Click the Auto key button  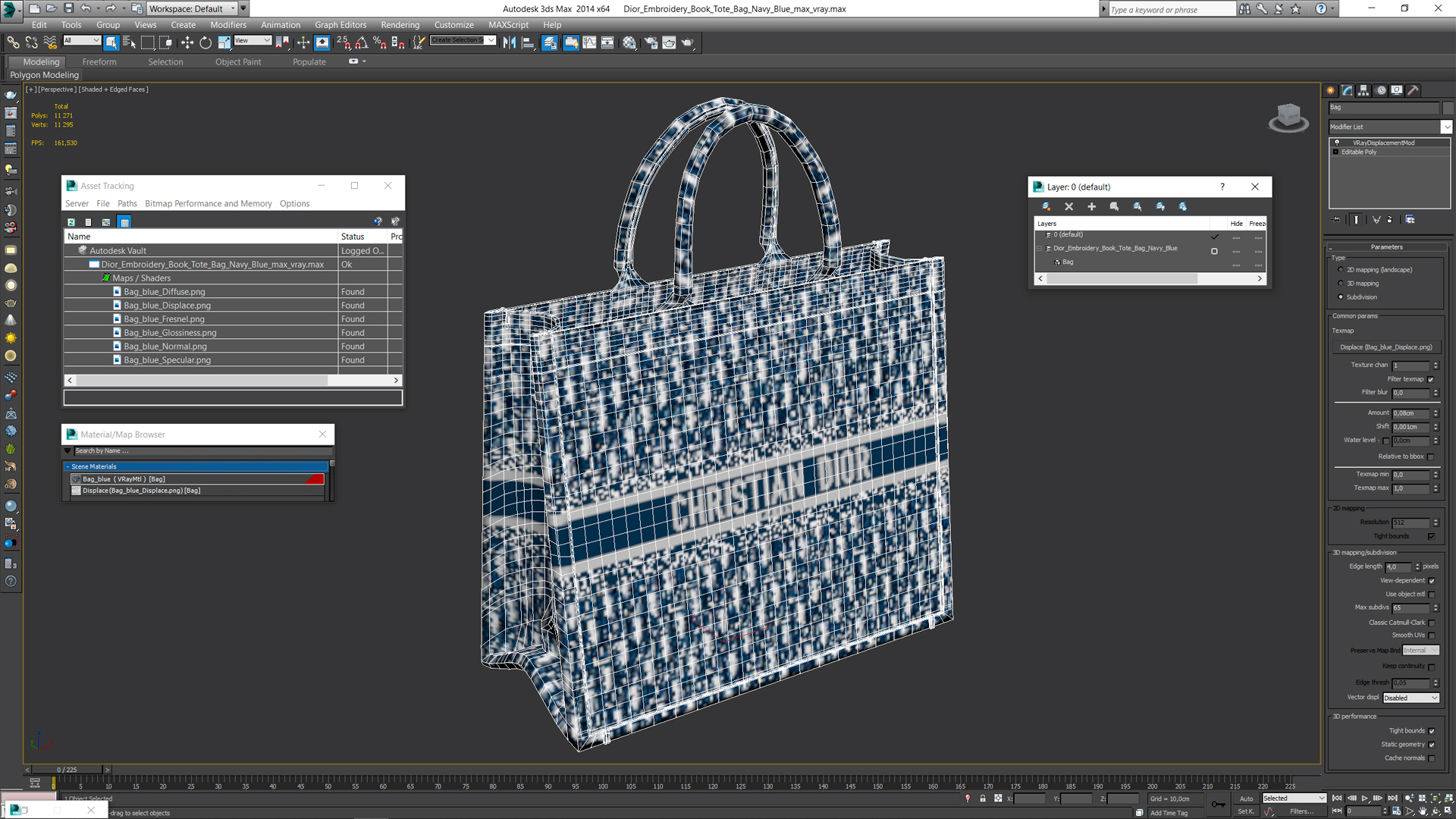[x=1246, y=799]
